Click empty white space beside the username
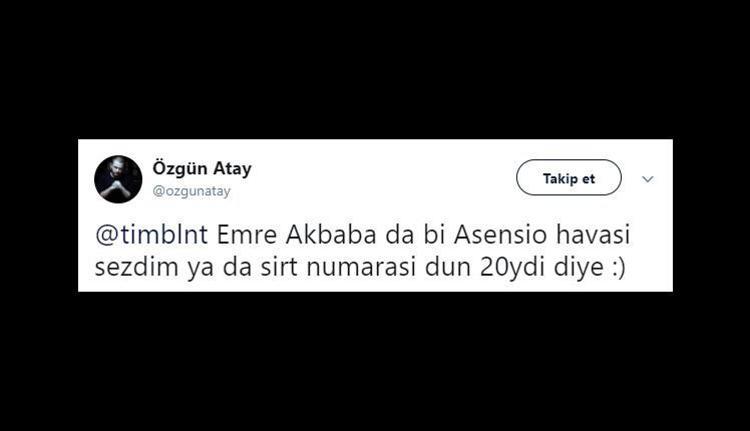Screen dimensions: 750x431 click(383, 178)
